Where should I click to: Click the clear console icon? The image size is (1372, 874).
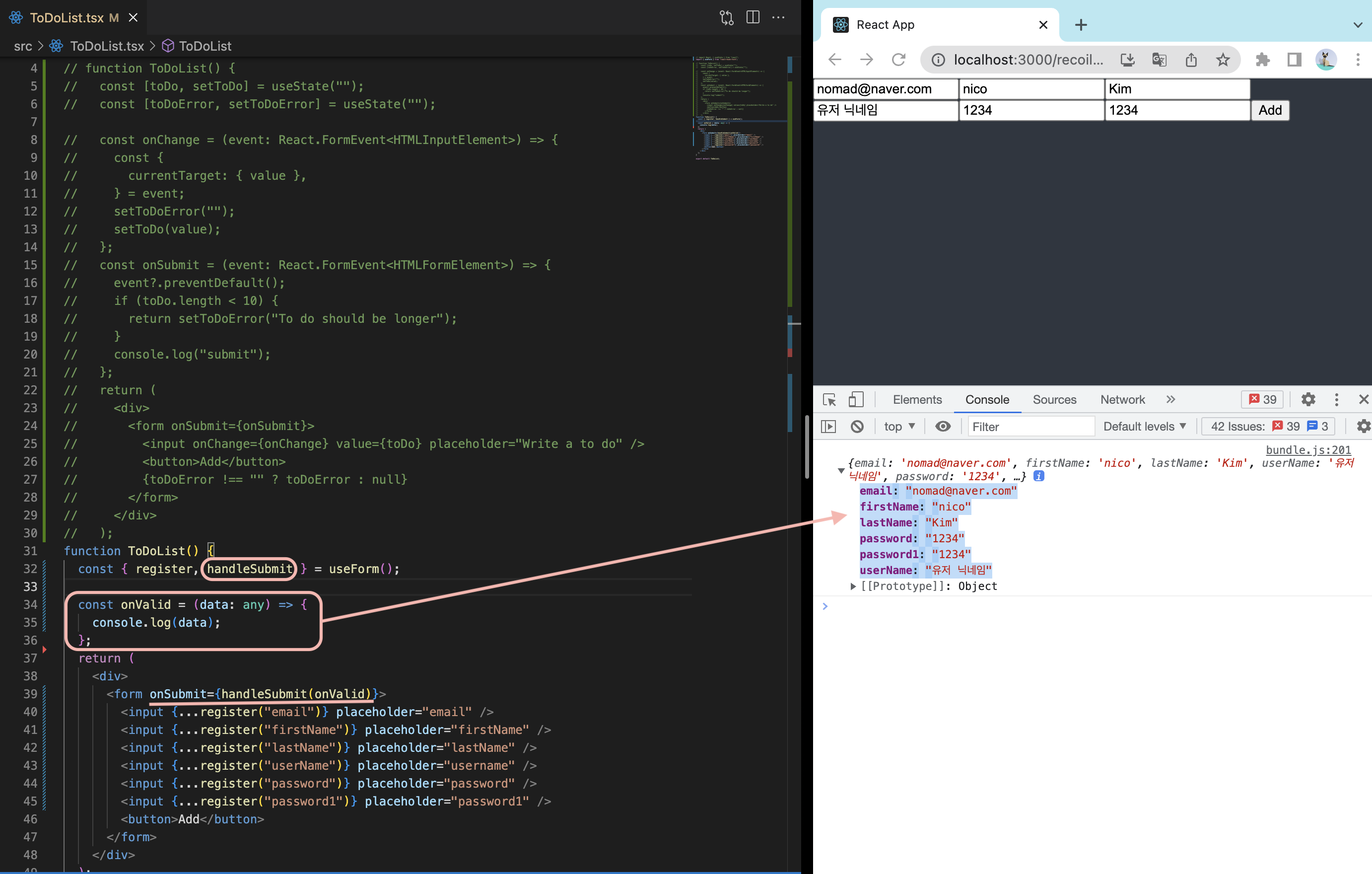click(x=857, y=427)
